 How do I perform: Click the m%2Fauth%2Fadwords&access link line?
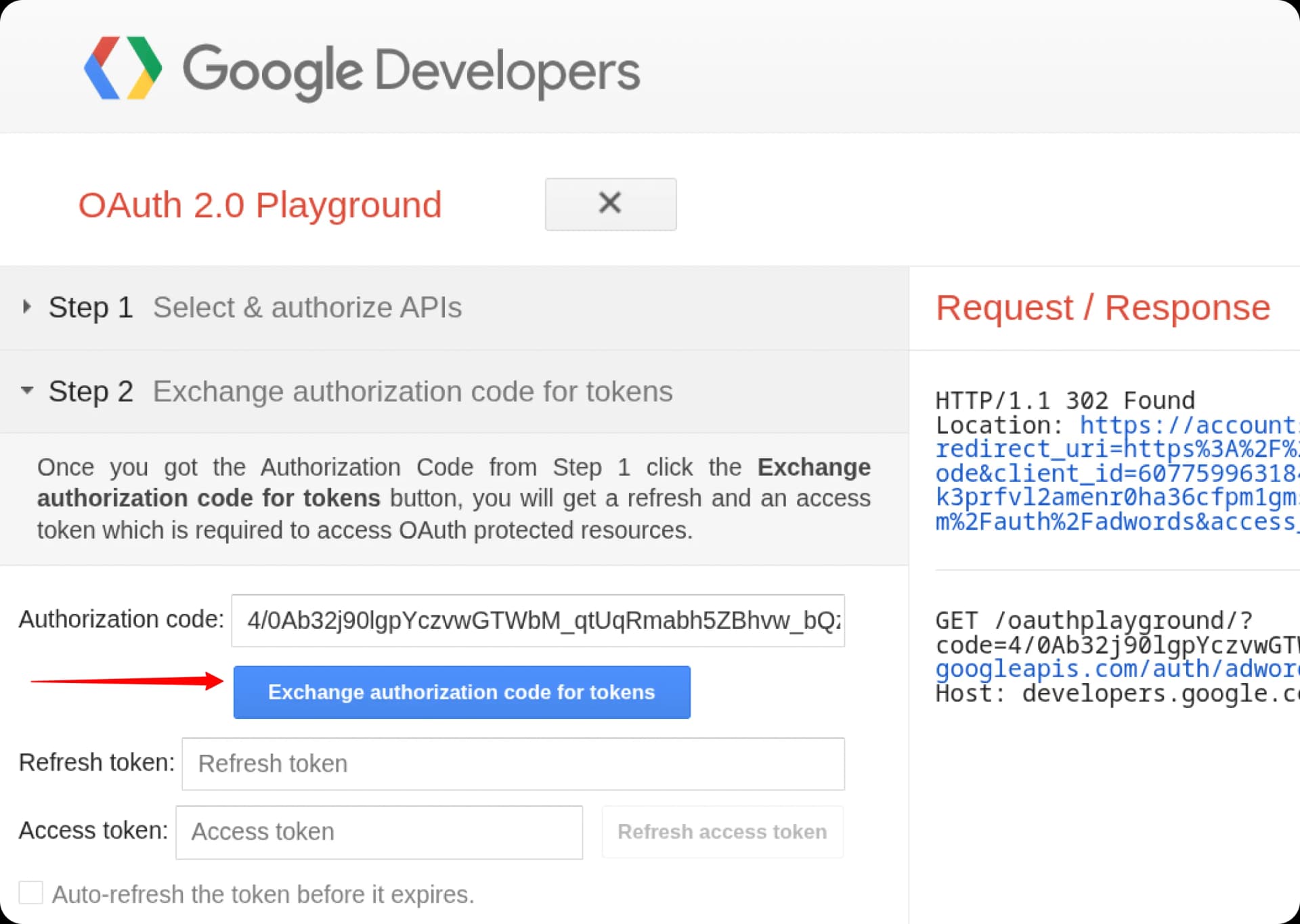coord(1117,522)
